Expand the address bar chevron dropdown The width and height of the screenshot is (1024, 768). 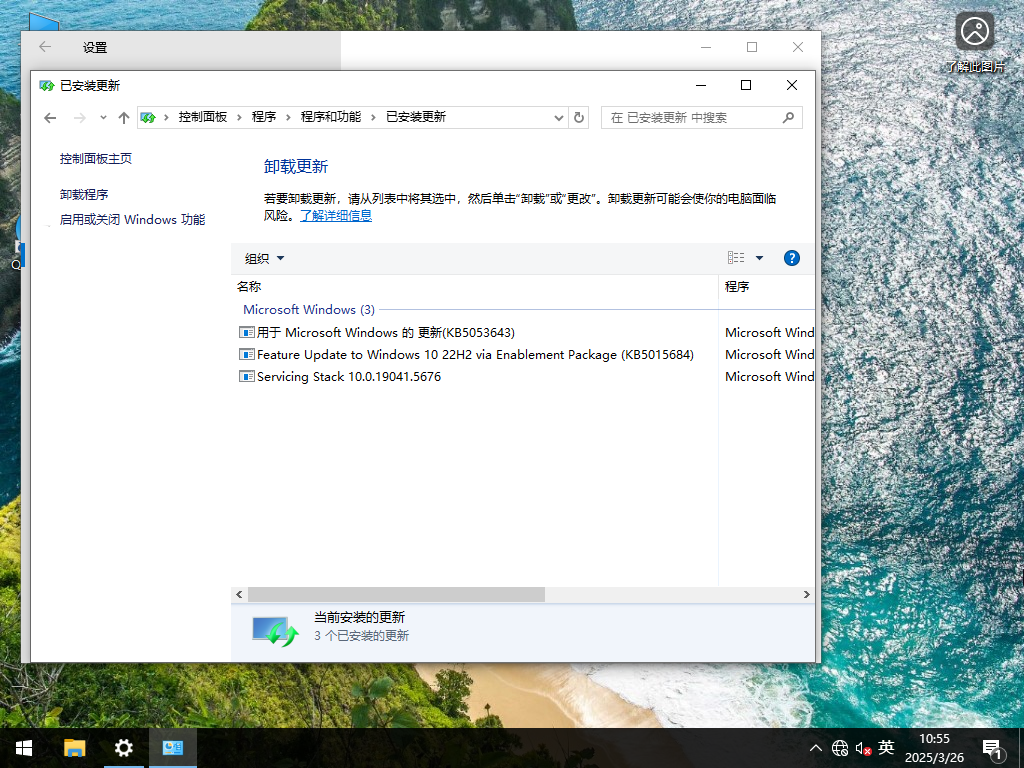tap(559, 117)
